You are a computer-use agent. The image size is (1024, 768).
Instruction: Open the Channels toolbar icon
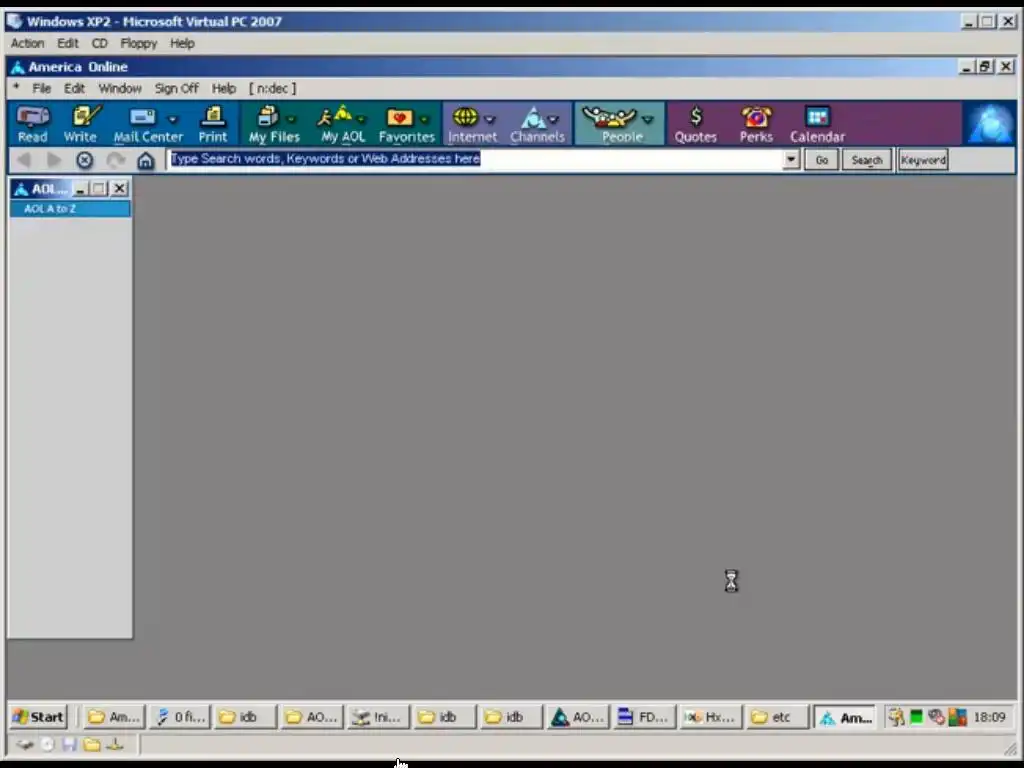pos(534,123)
